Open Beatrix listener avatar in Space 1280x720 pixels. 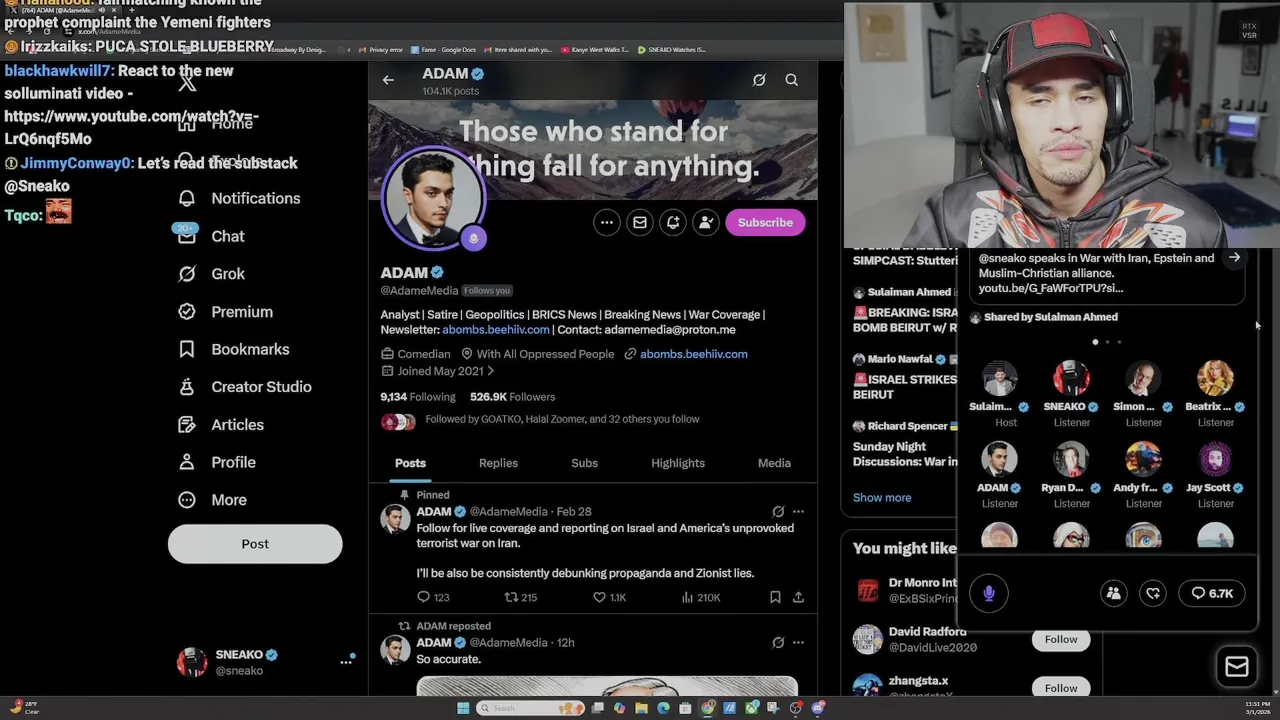(1215, 378)
